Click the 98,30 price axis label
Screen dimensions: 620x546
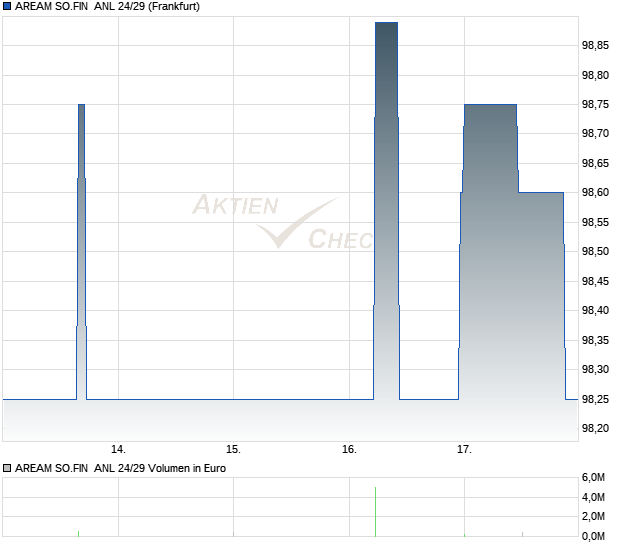point(595,369)
